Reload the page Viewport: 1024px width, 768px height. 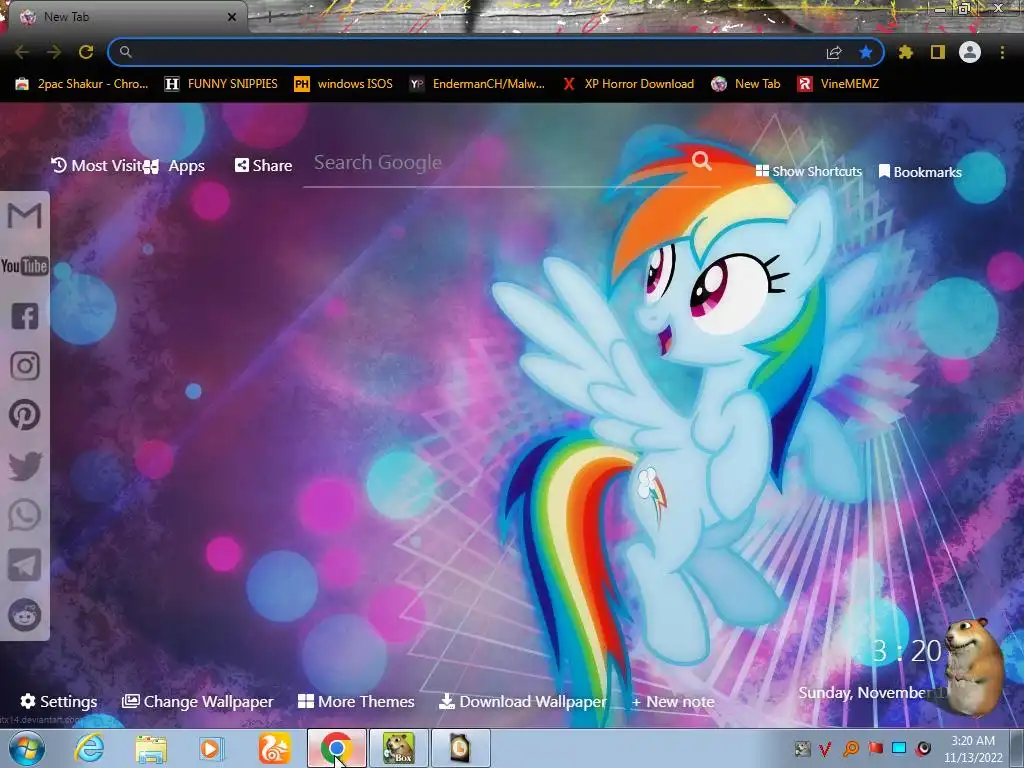point(86,52)
